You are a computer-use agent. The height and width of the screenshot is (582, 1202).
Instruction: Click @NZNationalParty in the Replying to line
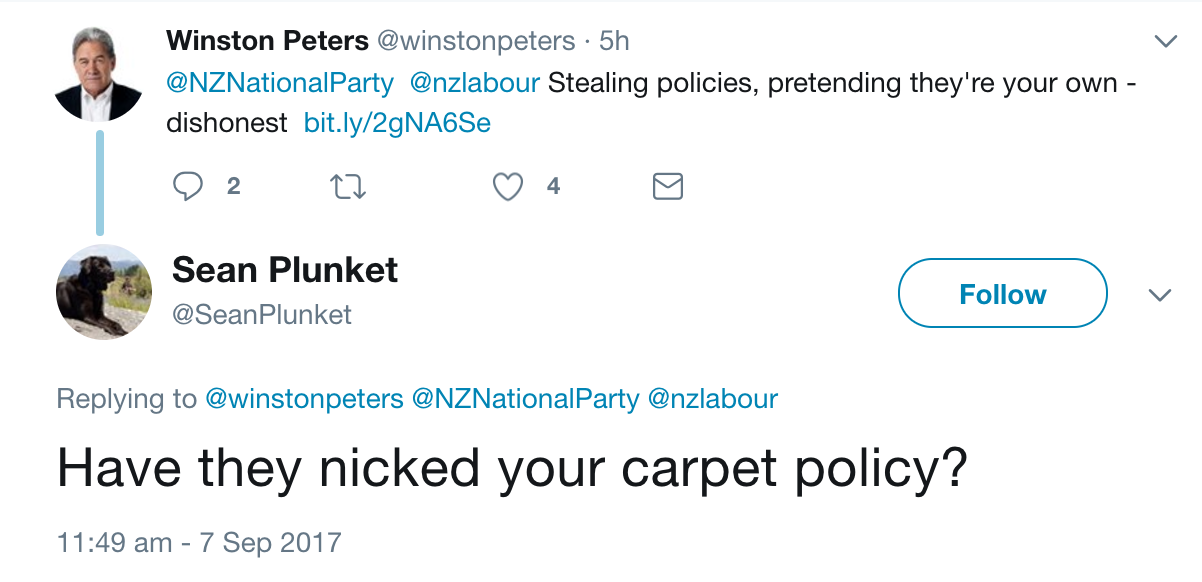(526, 399)
